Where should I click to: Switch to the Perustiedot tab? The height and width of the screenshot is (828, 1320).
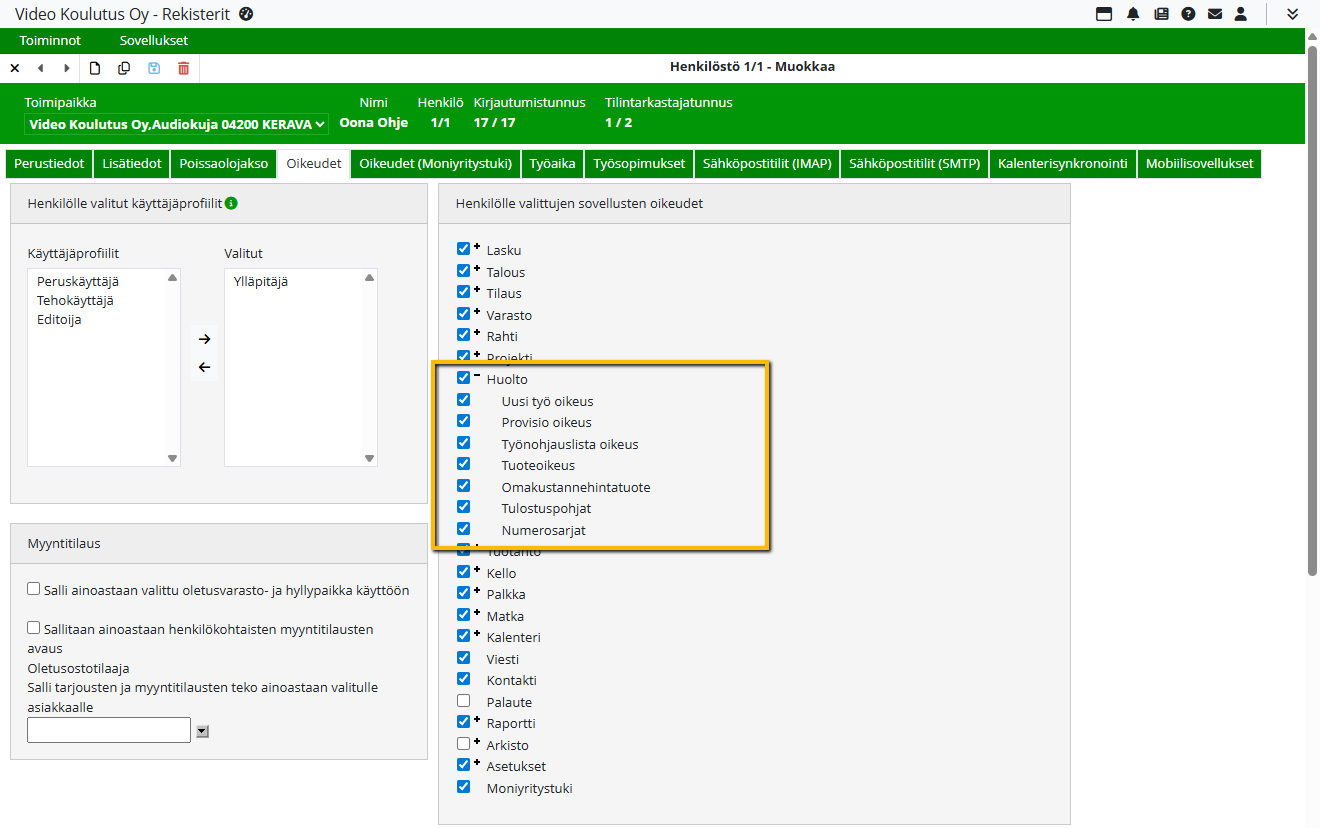[50, 164]
